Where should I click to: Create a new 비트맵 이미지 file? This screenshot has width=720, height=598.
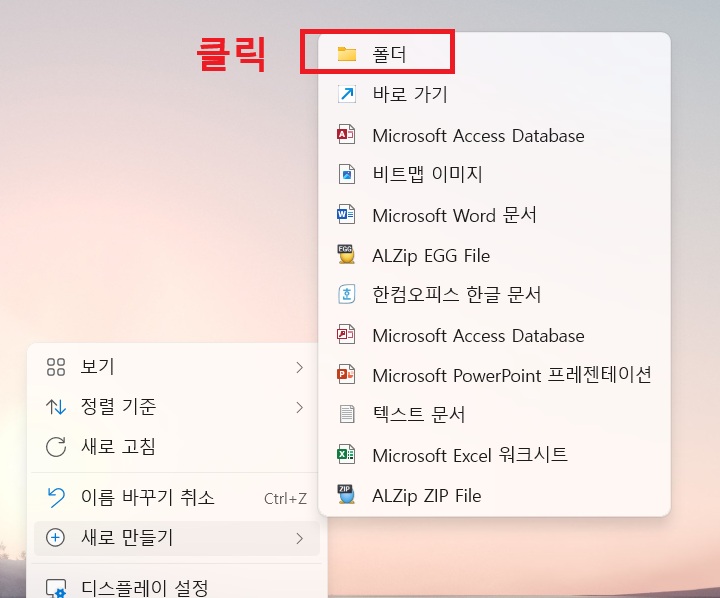pyautogui.click(x=494, y=174)
